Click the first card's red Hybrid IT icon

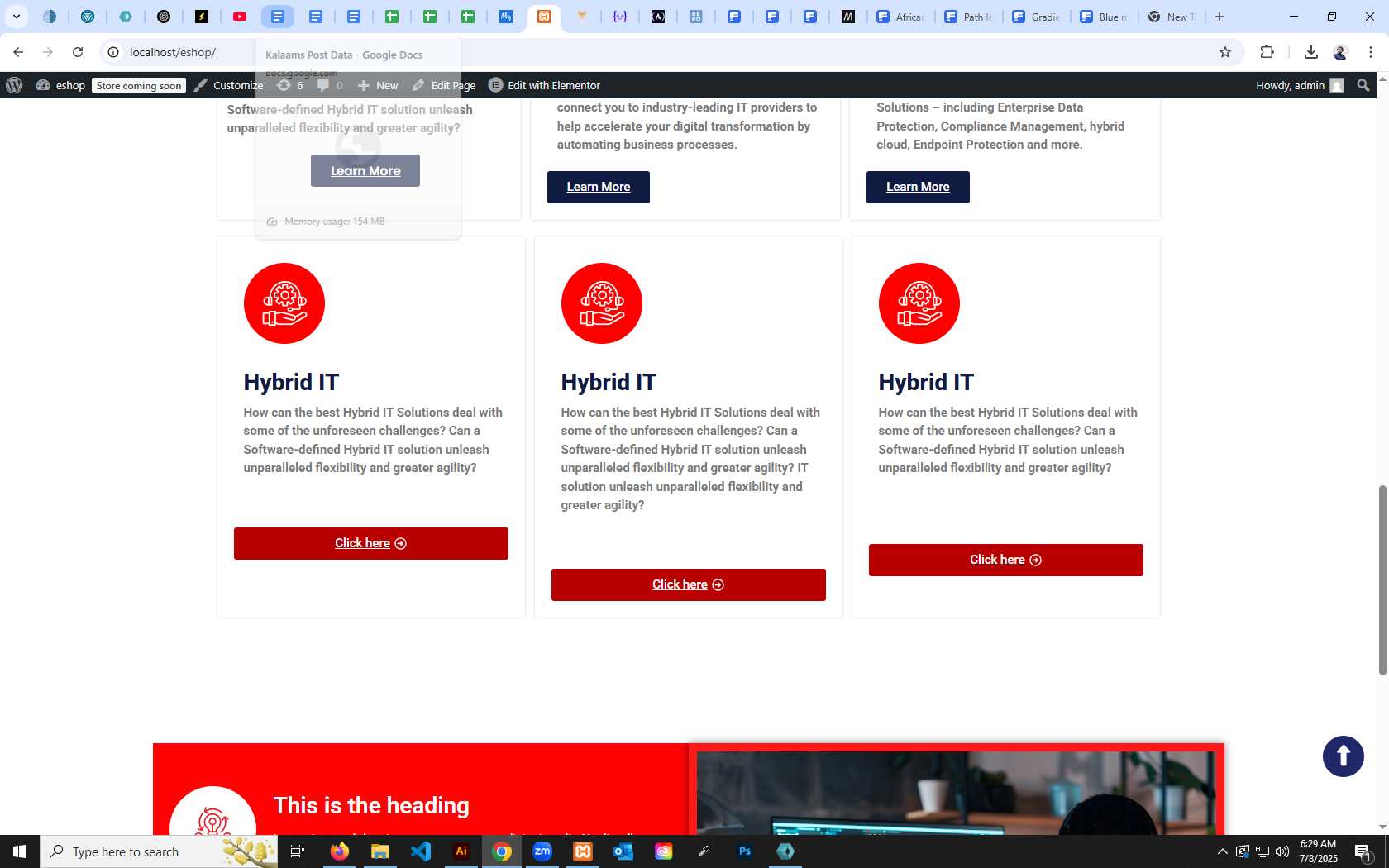[284, 303]
